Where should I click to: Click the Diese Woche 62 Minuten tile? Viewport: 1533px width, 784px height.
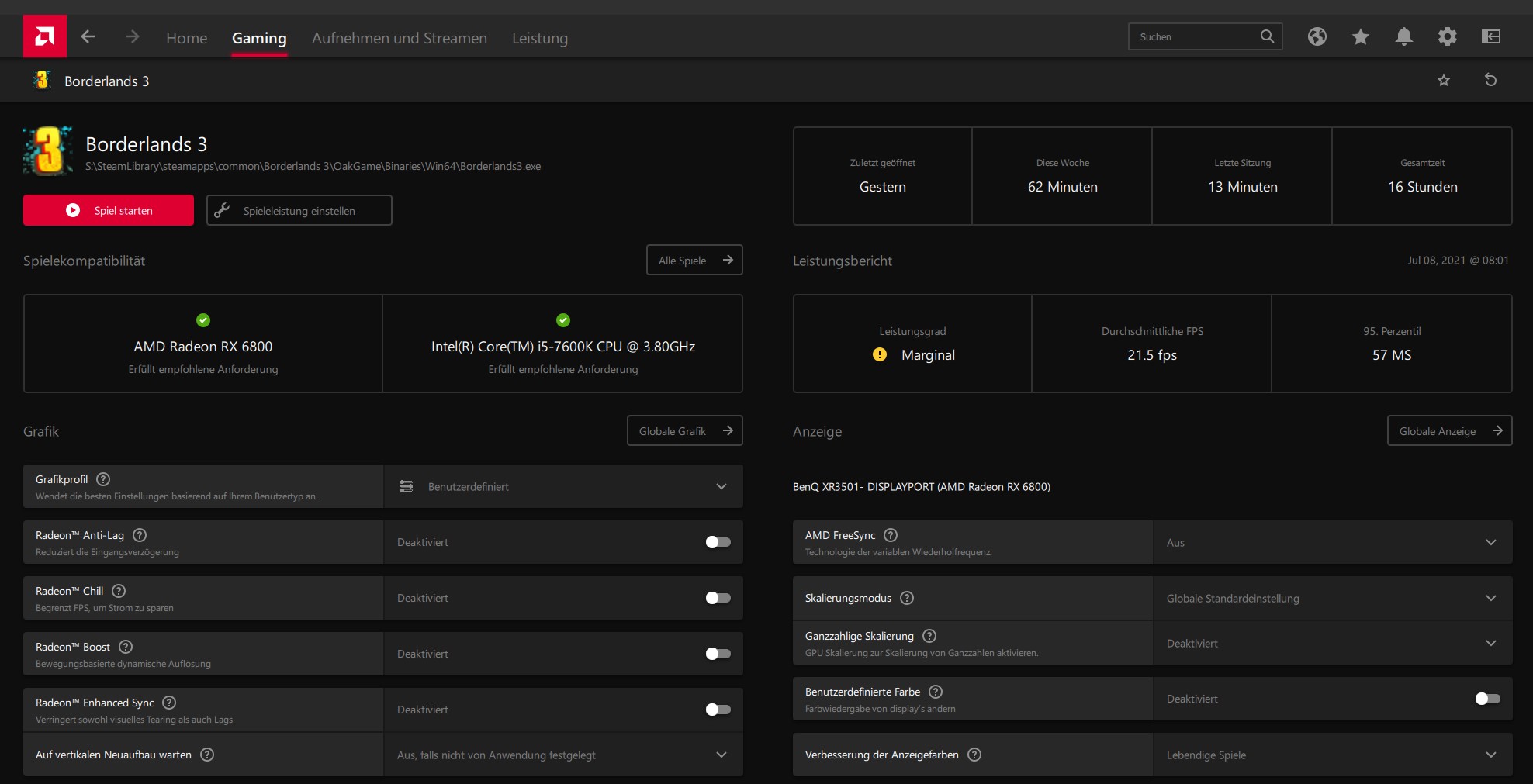pyautogui.click(x=1062, y=176)
